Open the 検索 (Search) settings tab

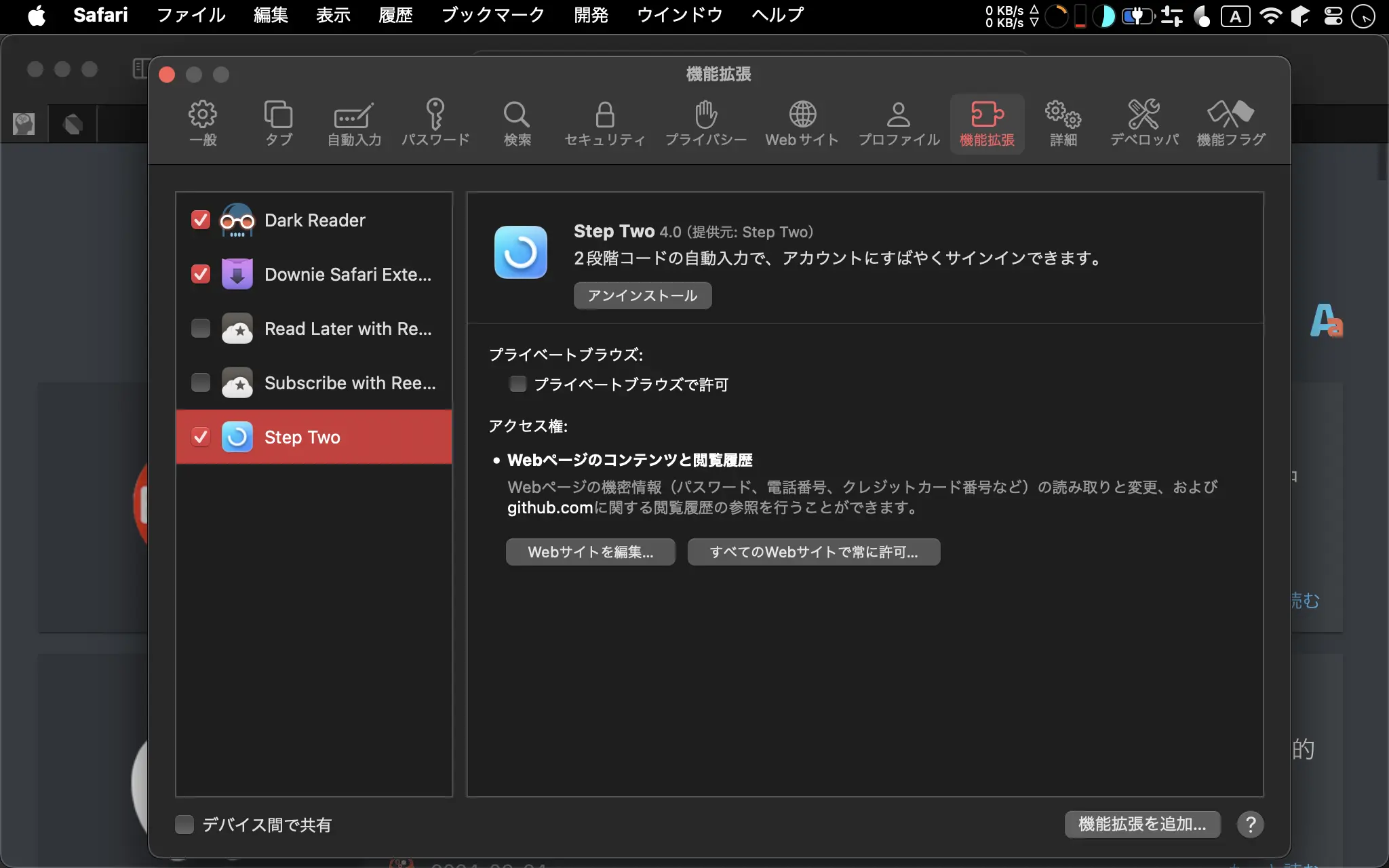517,123
